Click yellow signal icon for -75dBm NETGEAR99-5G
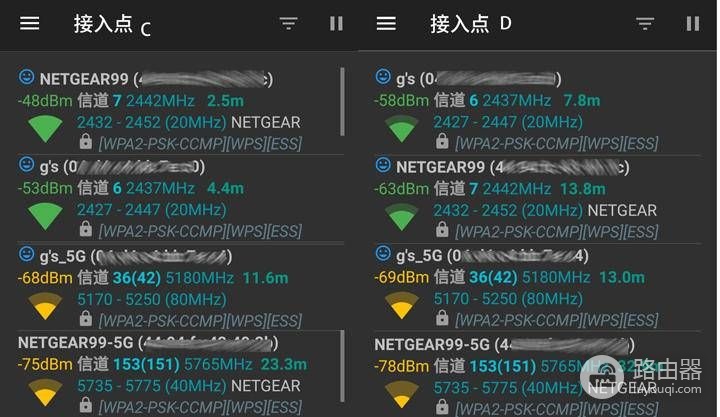Screen dimensions: 720x417 45,393
